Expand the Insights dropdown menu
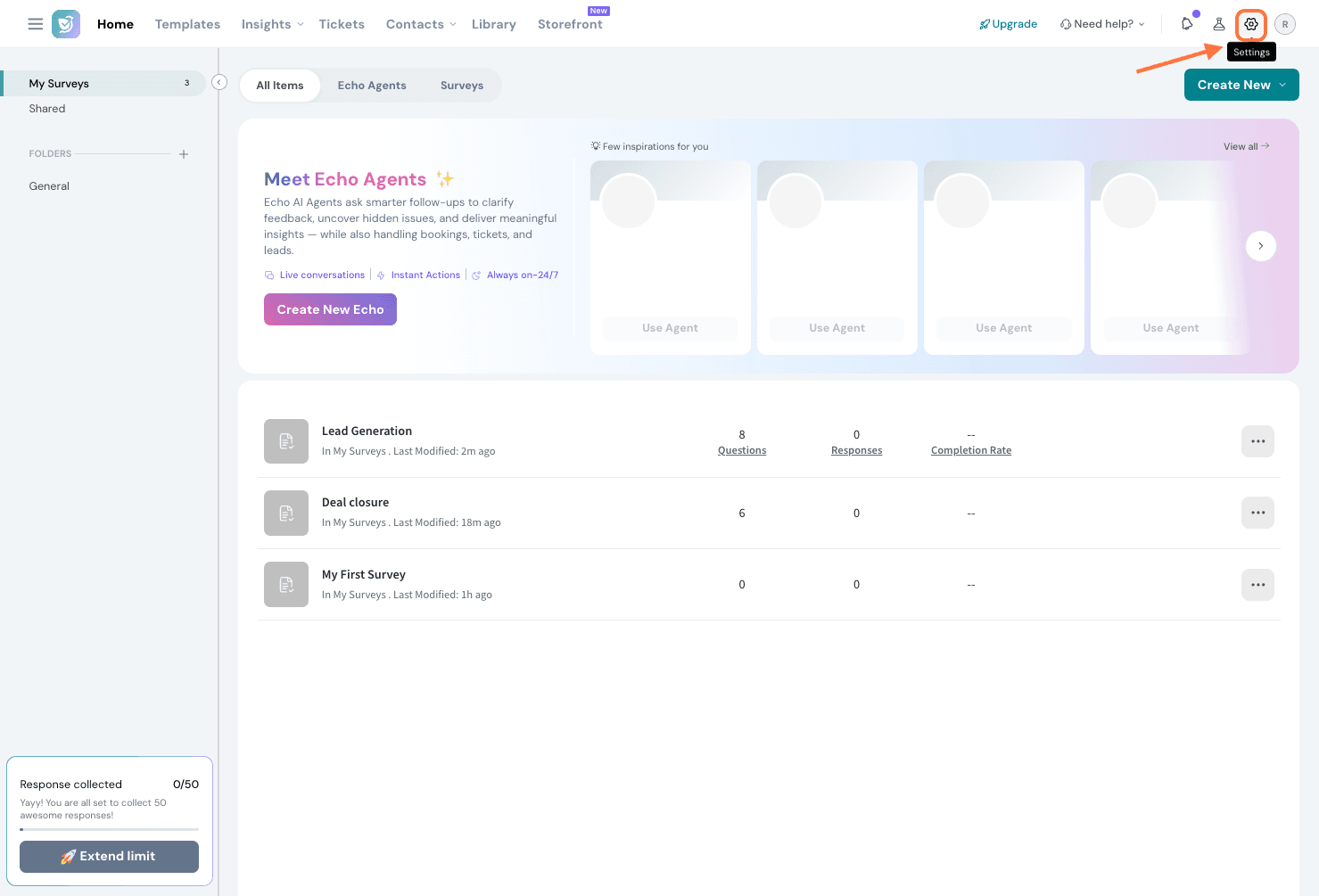Image resolution: width=1319 pixels, height=896 pixels. (273, 24)
